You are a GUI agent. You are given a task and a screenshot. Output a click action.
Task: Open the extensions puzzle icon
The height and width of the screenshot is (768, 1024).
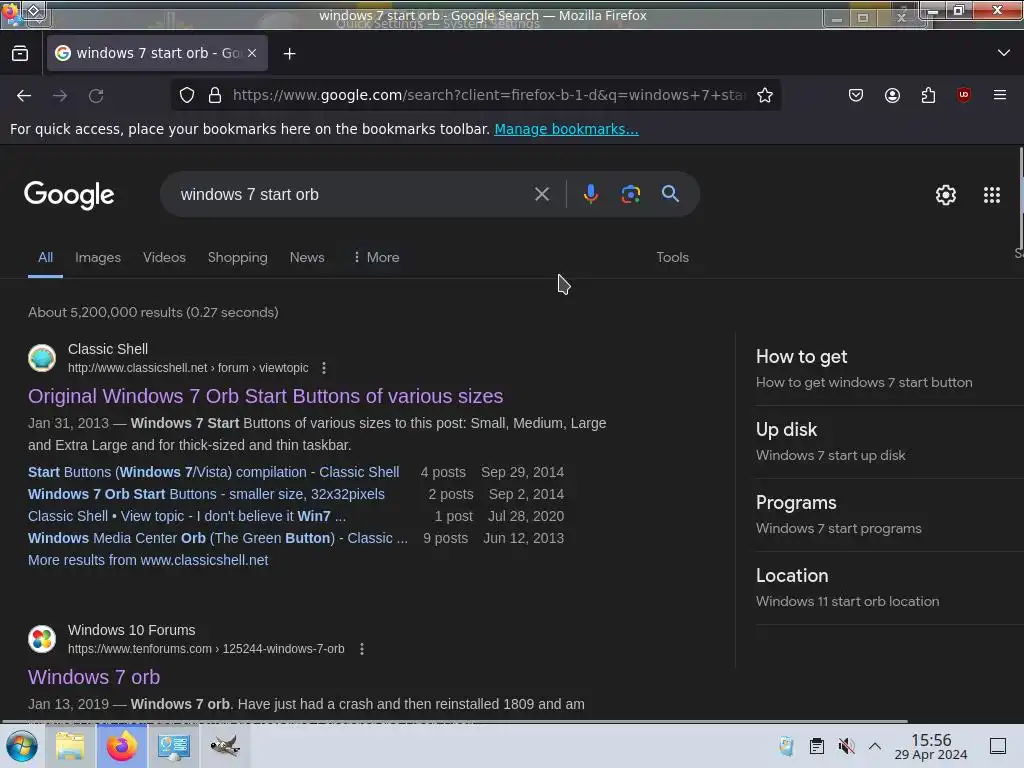click(x=928, y=95)
